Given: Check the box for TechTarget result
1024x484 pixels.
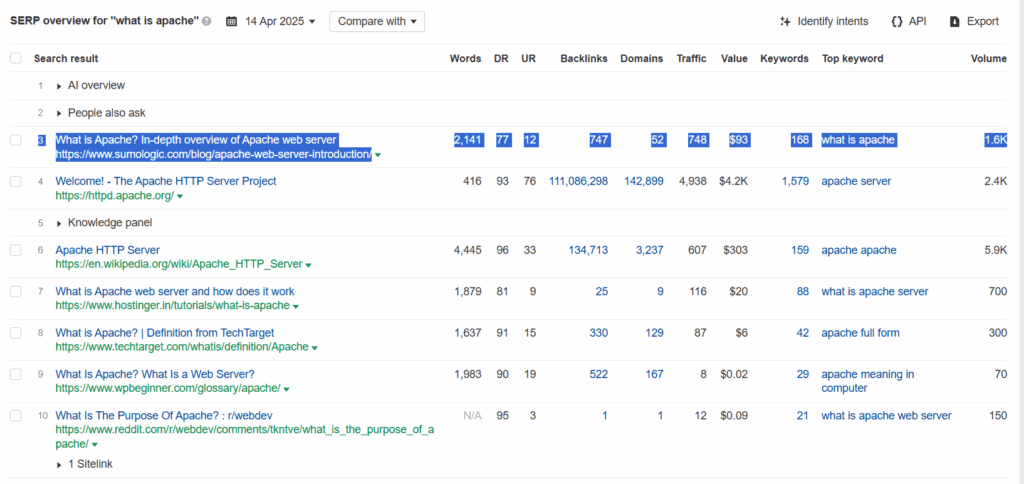Looking at the screenshot, I should coord(16,332).
